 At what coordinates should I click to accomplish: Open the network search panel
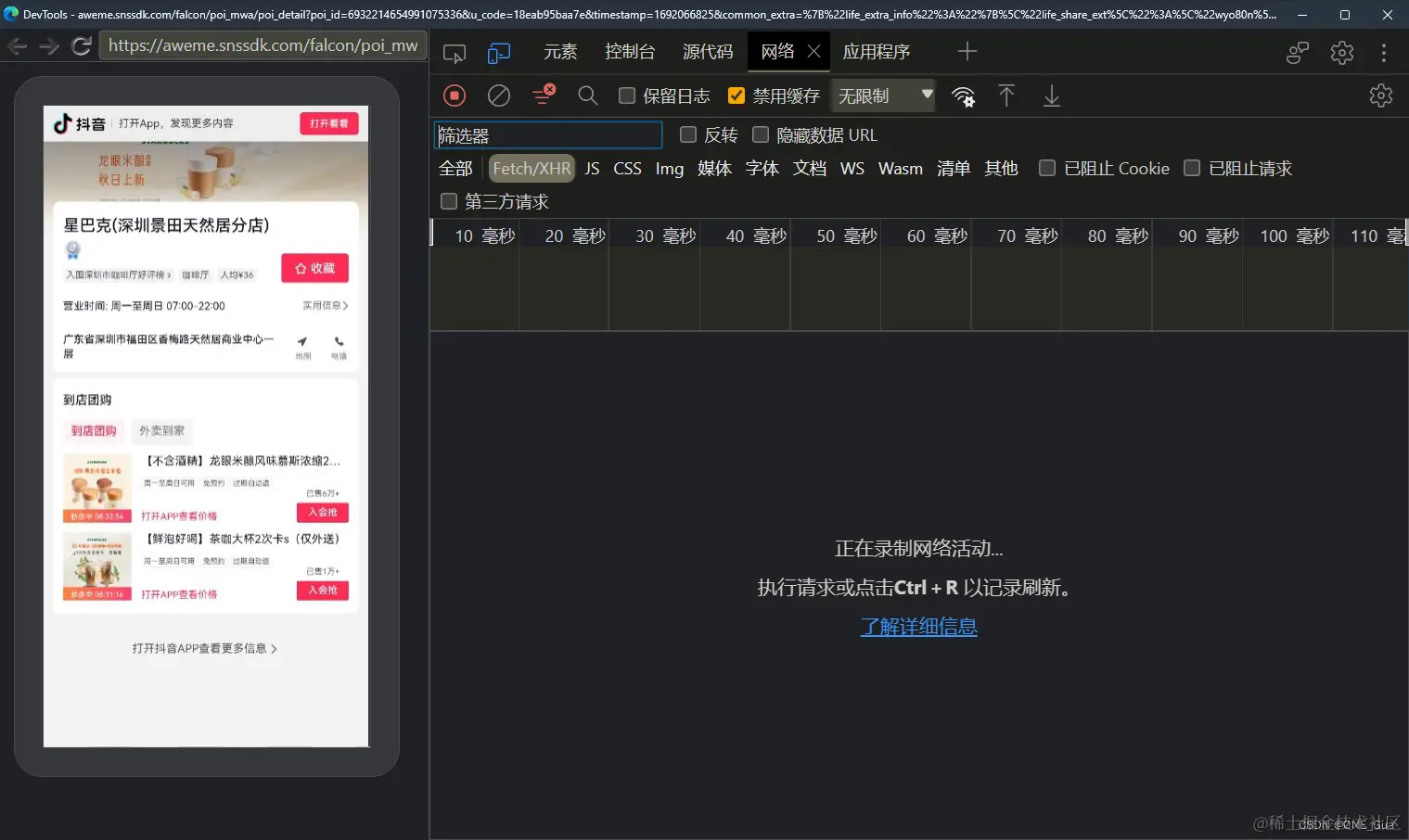pyautogui.click(x=587, y=95)
